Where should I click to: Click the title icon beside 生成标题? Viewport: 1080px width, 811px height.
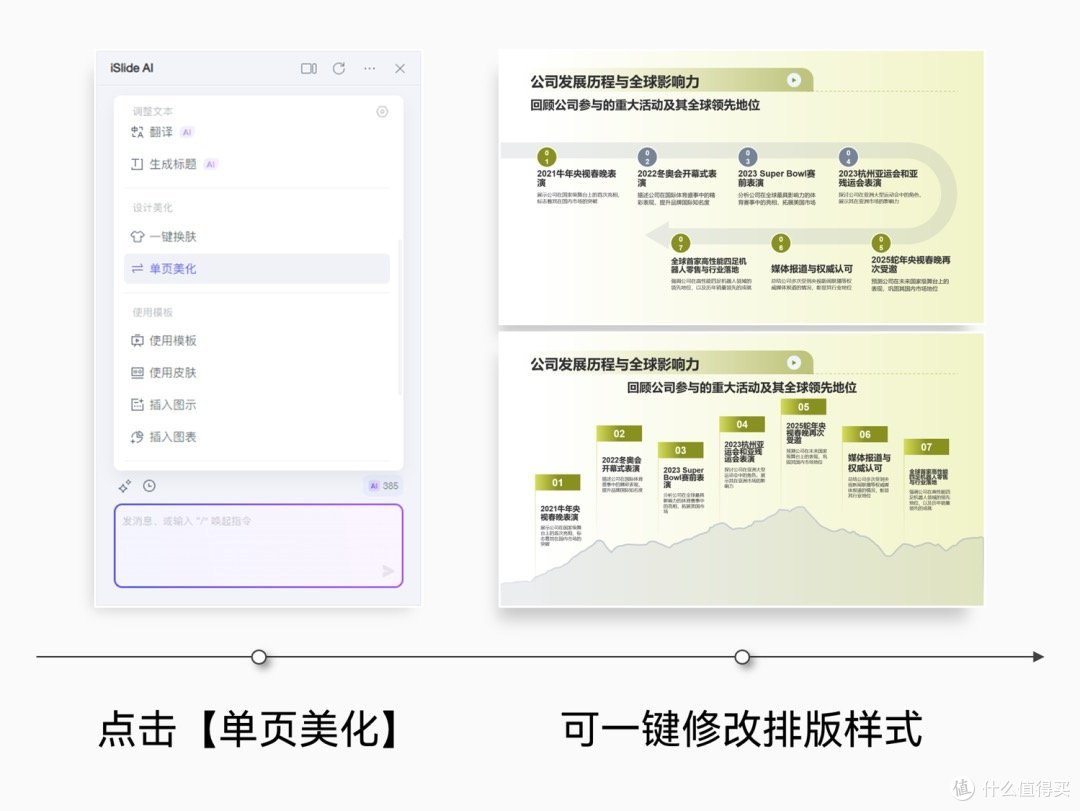point(137,164)
